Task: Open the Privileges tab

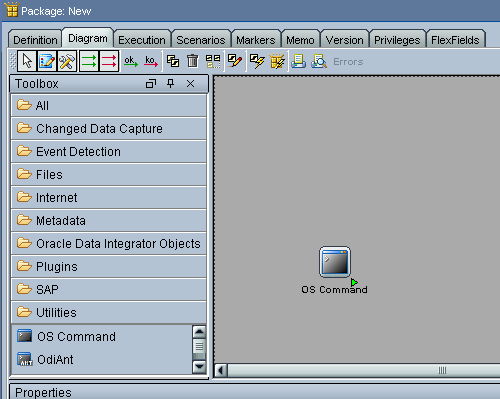Action: [x=397, y=40]
